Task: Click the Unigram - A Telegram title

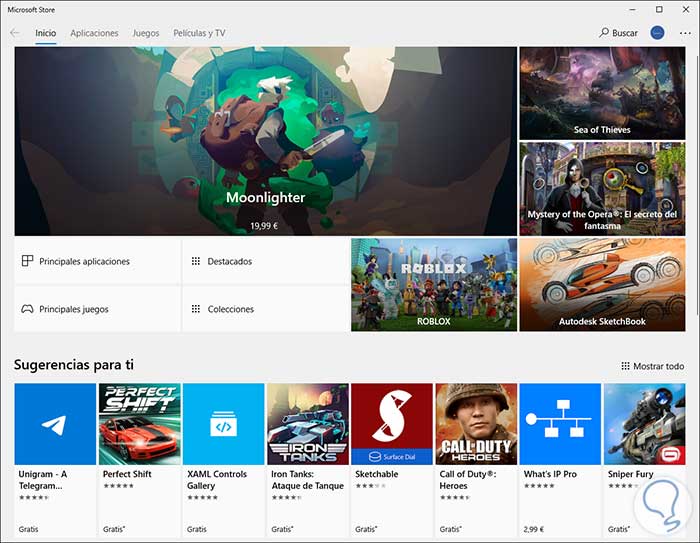Action: tap(42, 480)
